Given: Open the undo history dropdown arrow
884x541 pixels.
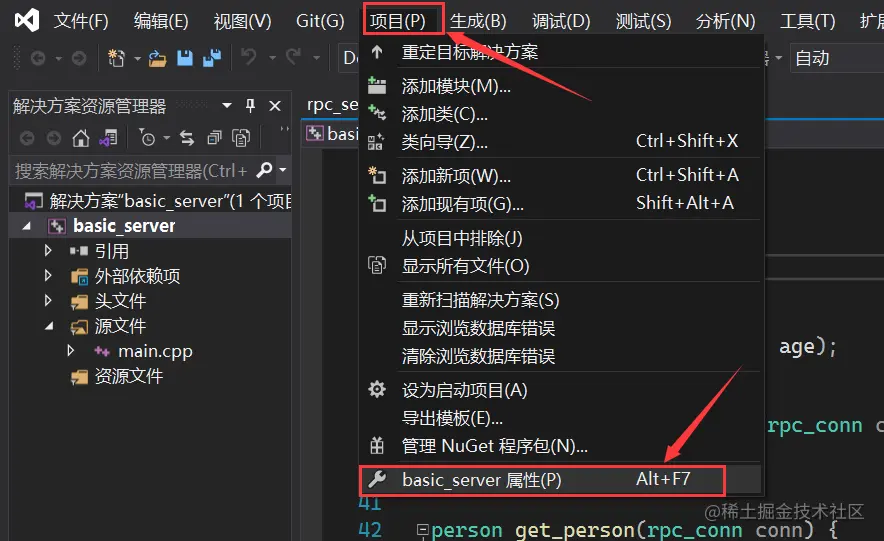Looking at the screenshot, I should point(272,58).
